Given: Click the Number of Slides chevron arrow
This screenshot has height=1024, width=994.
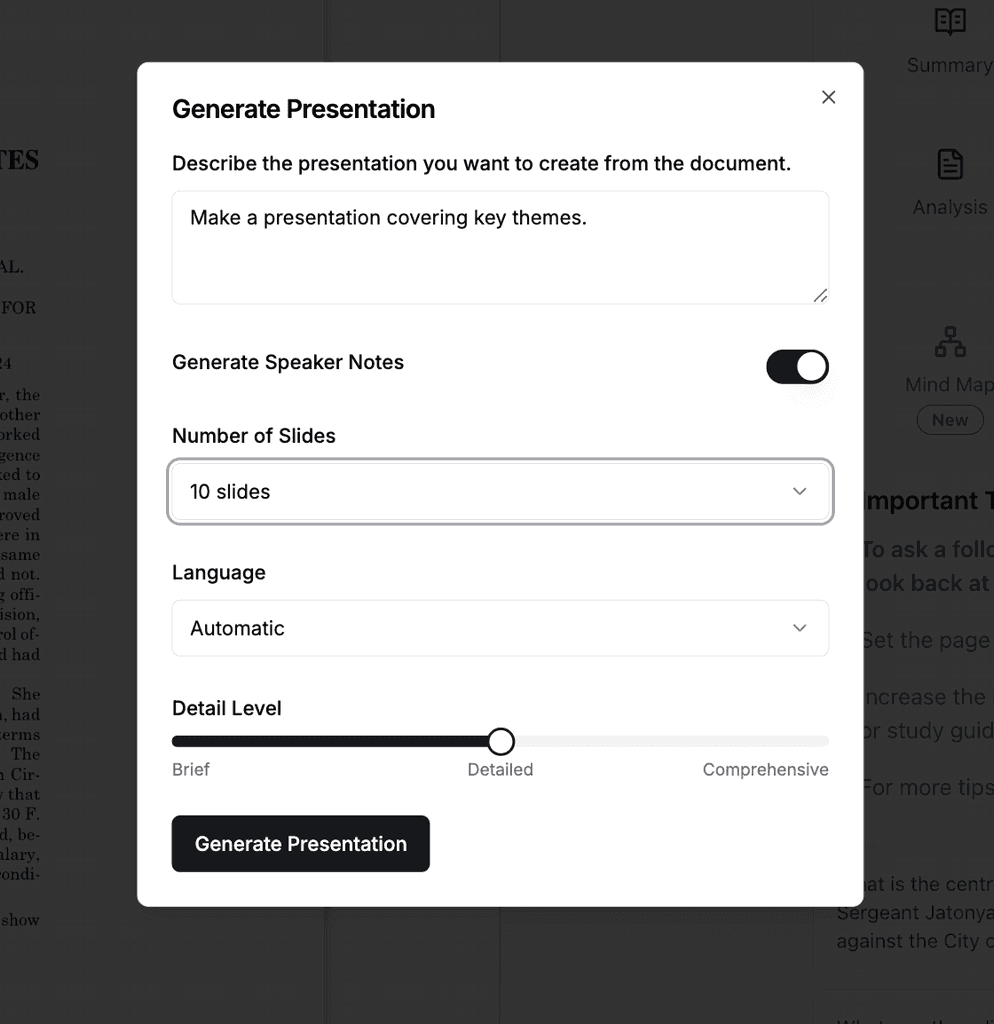Looking at the screenshot, I should click(799, 491).
